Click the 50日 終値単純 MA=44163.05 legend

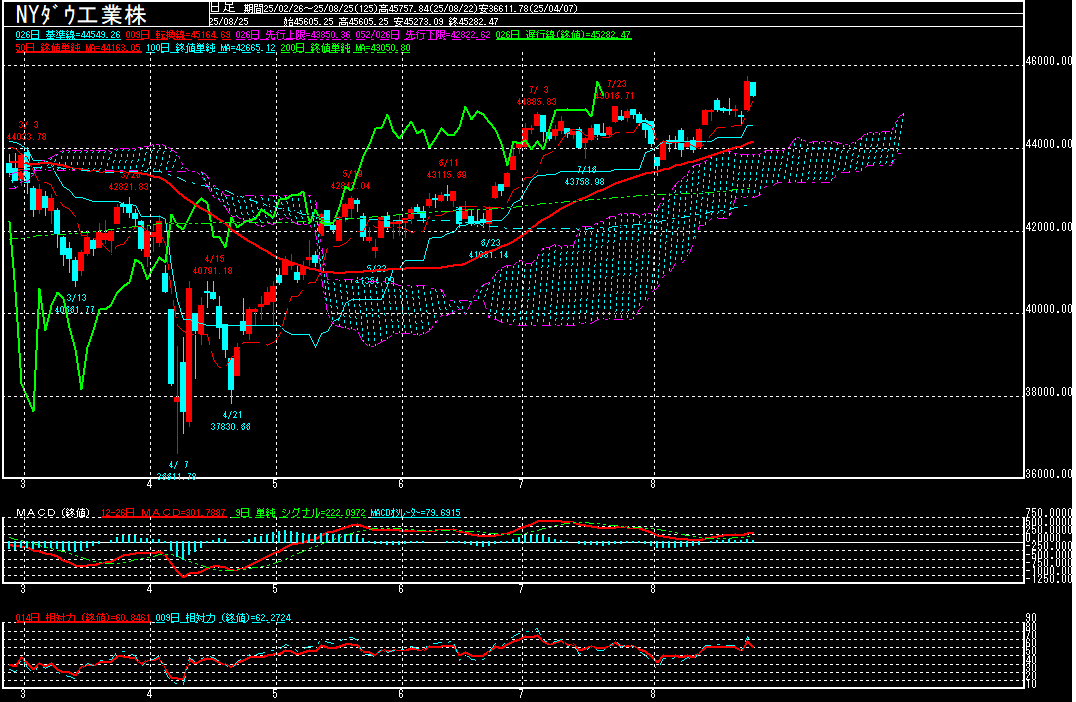78,48
